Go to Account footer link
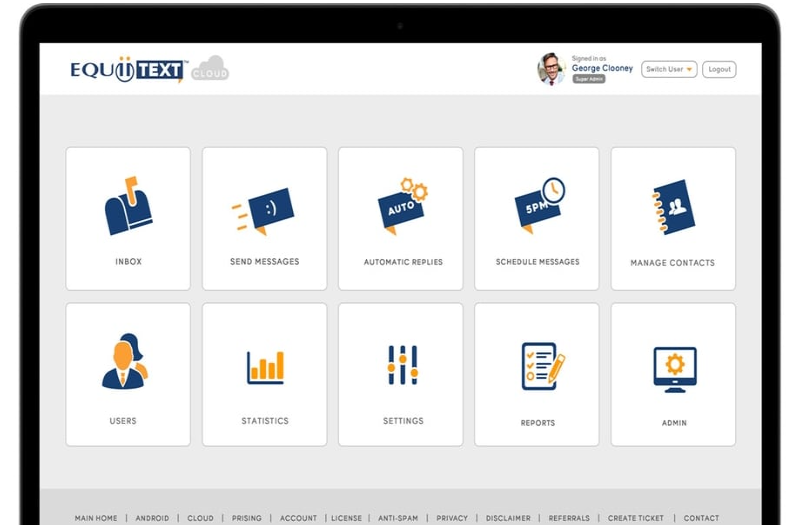789x525 pixels. pyautogui.click(x=298, y=518)
